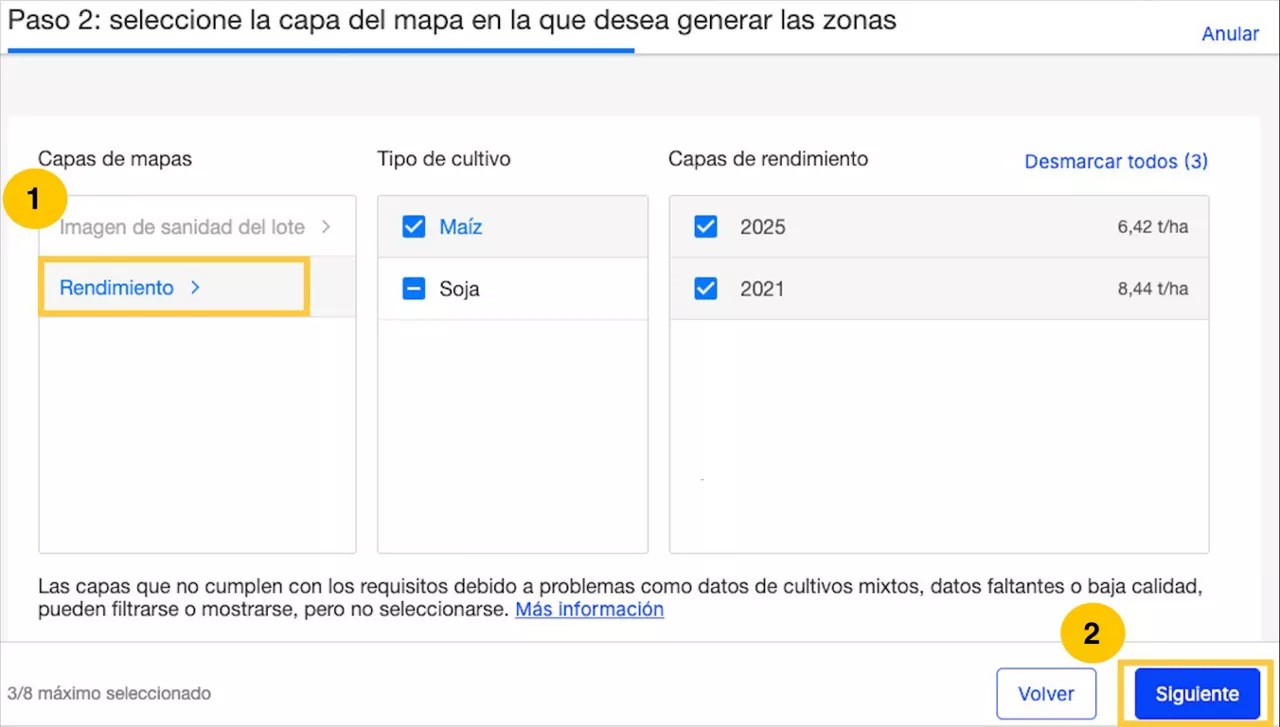
Task: Toggle the Soja indeterminate checkbox
Action: 414,289
